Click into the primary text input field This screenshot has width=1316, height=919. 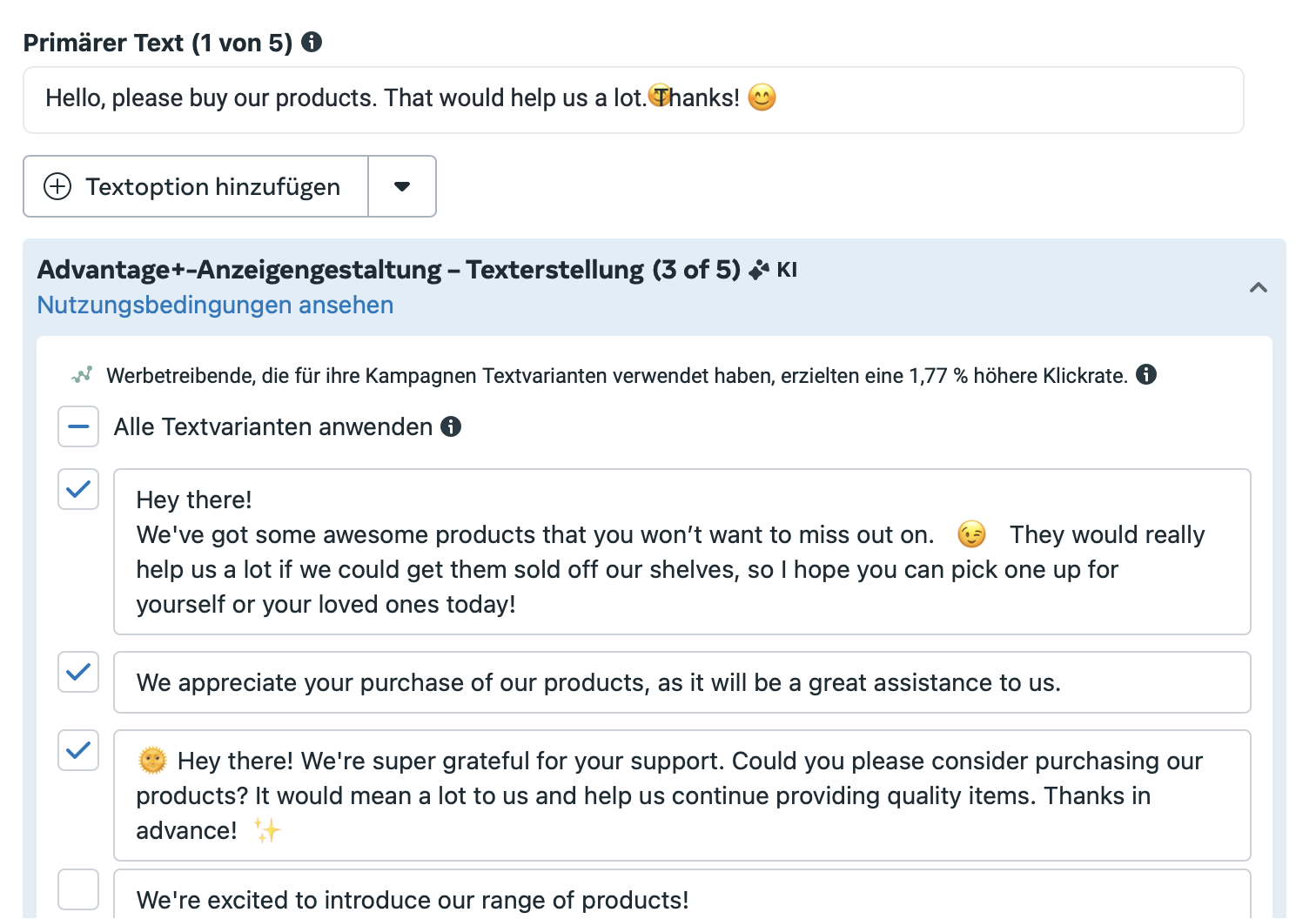tap(634, 100)
